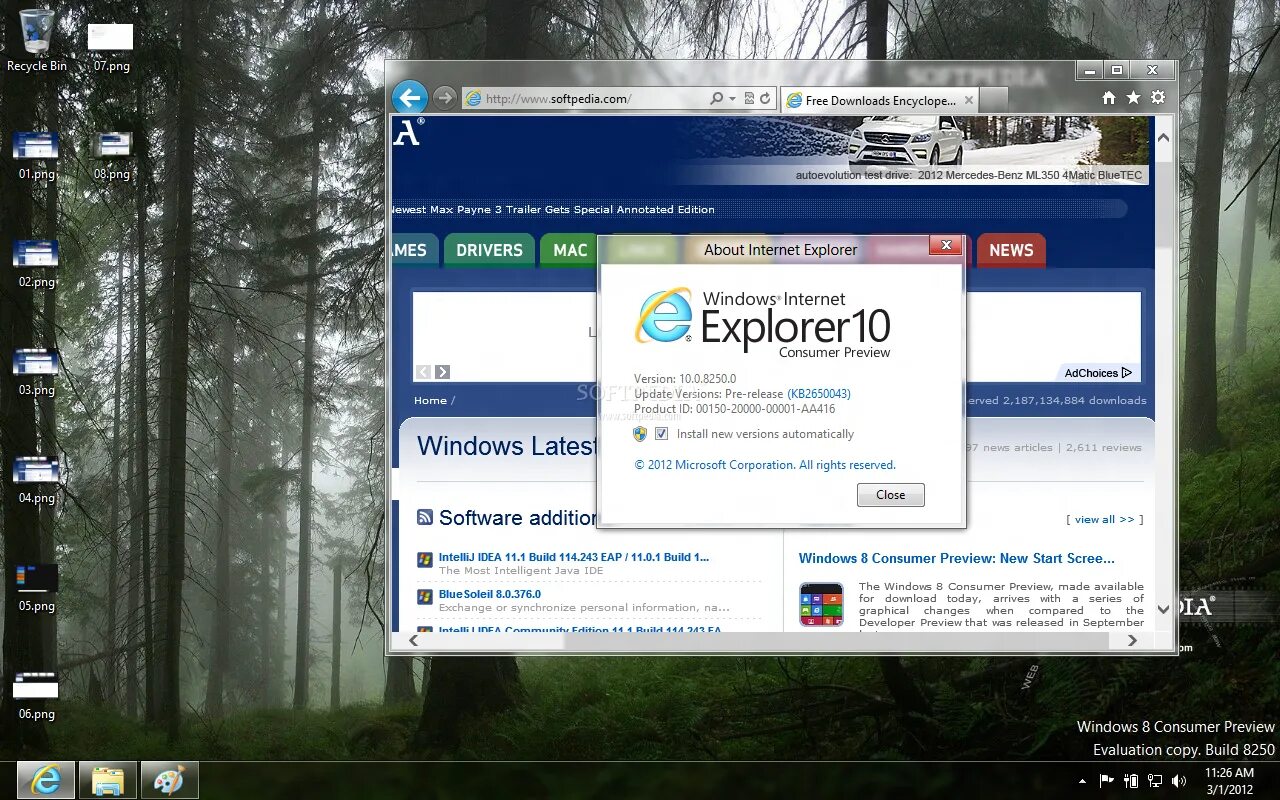1280x800 pixels.
Task: Minimize the Internet Explorer window
Action: pos(1090,70)
